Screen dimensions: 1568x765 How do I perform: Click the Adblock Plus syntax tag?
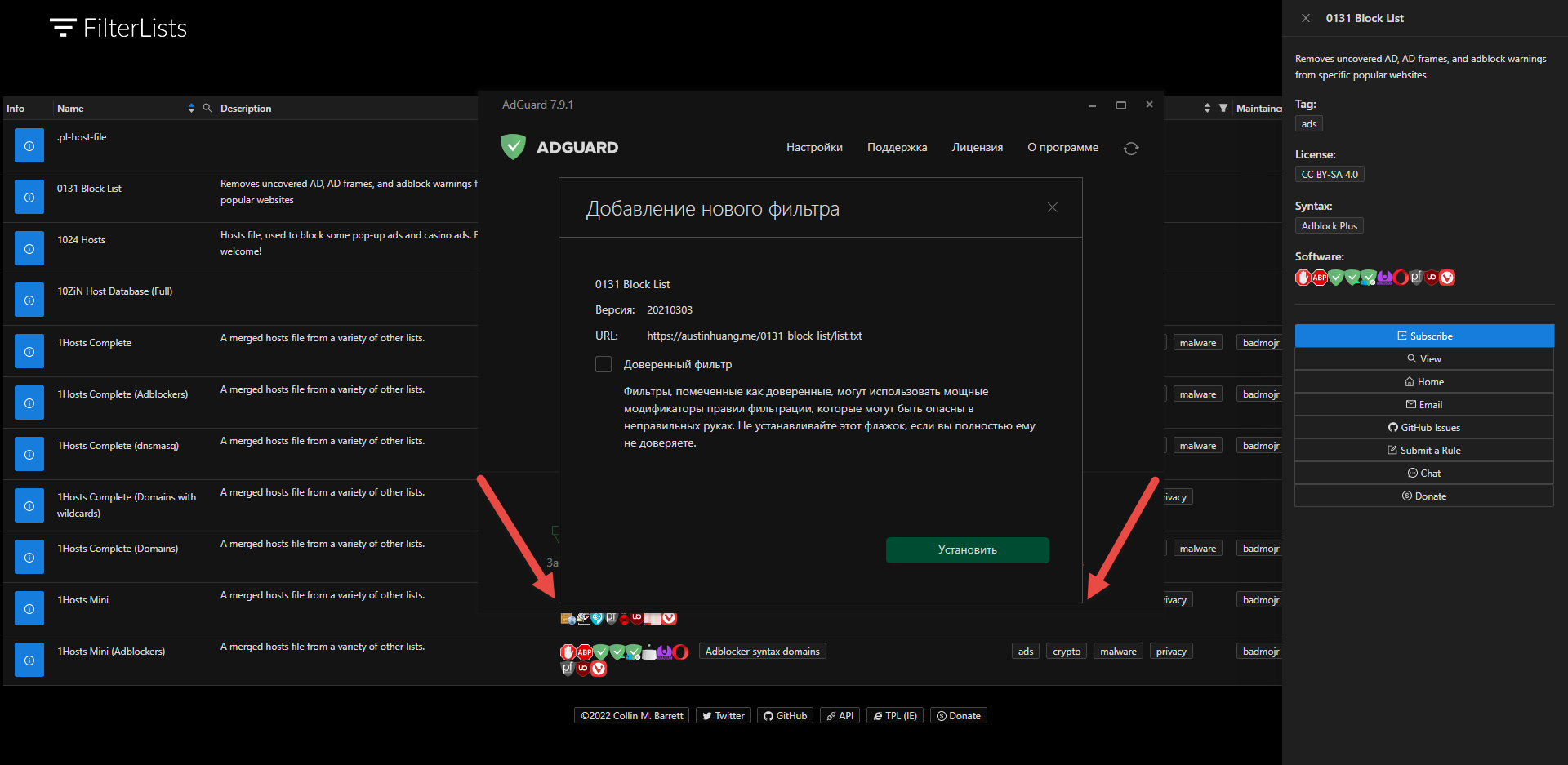tap(1330, 226)
